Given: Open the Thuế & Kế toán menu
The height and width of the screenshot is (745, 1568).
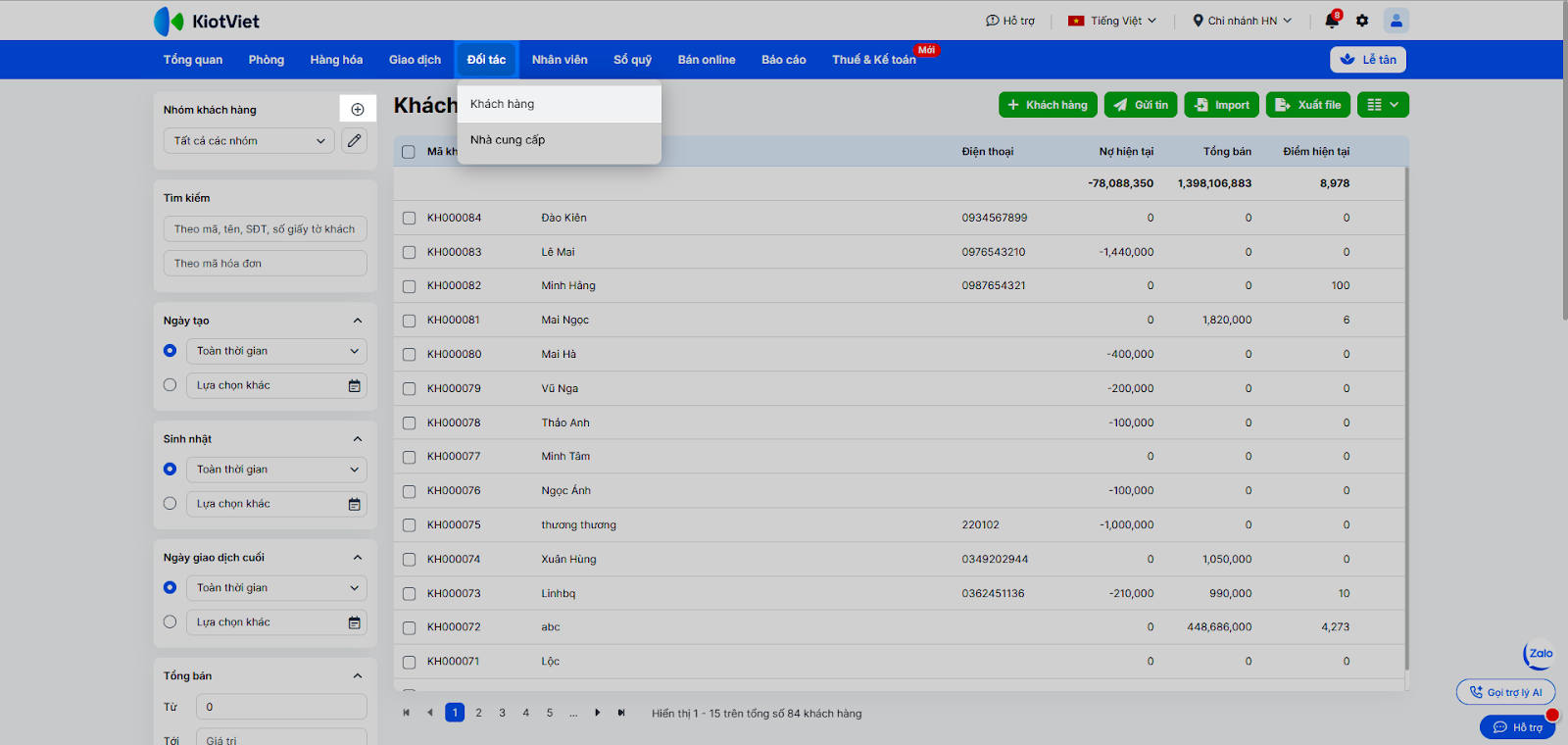Looking at the screenshot, I should click(874, 60).
